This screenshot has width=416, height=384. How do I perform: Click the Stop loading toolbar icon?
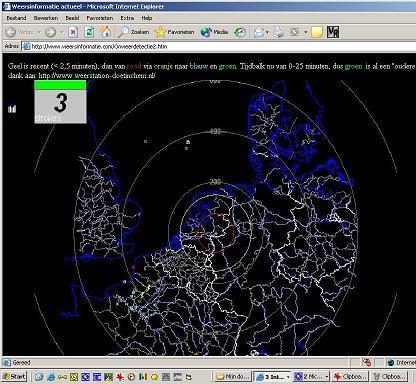pyautogui.click(x=73, y=32)
